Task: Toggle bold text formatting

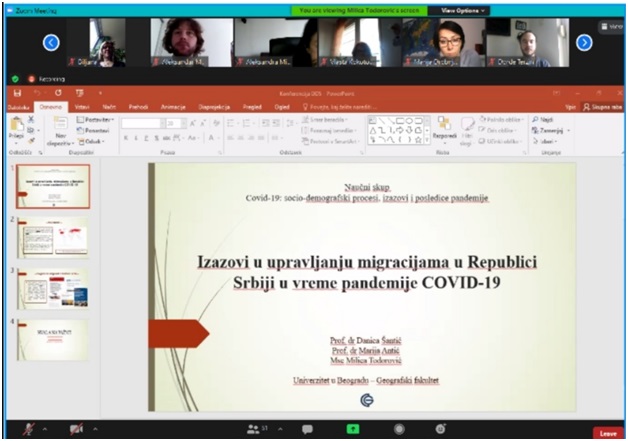Action: [x=126, y=137]
